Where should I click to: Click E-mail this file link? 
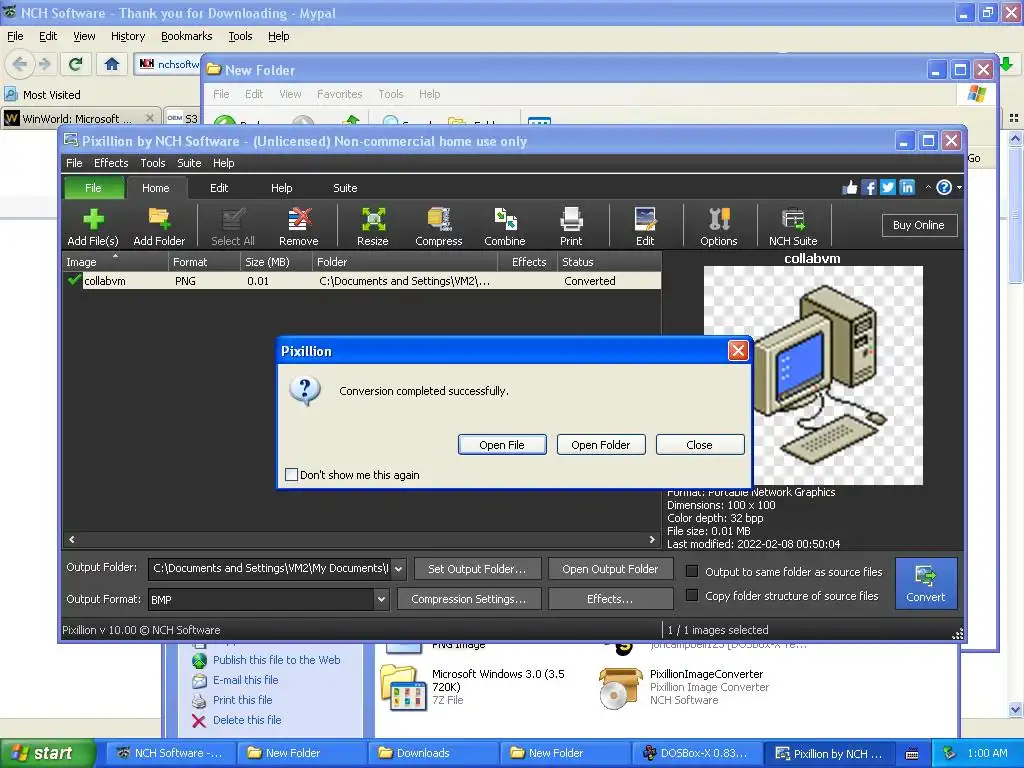246,680
